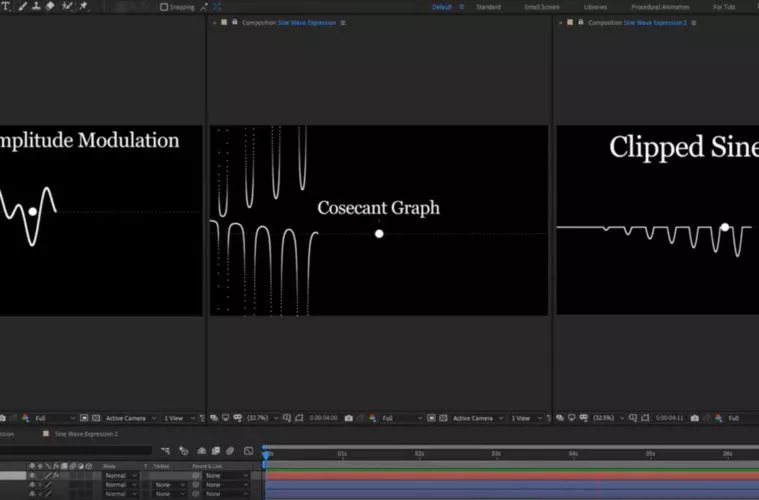Click the 03s mark on timeline ruler
Screen dimensions: 759x500
tap(496, 454)
